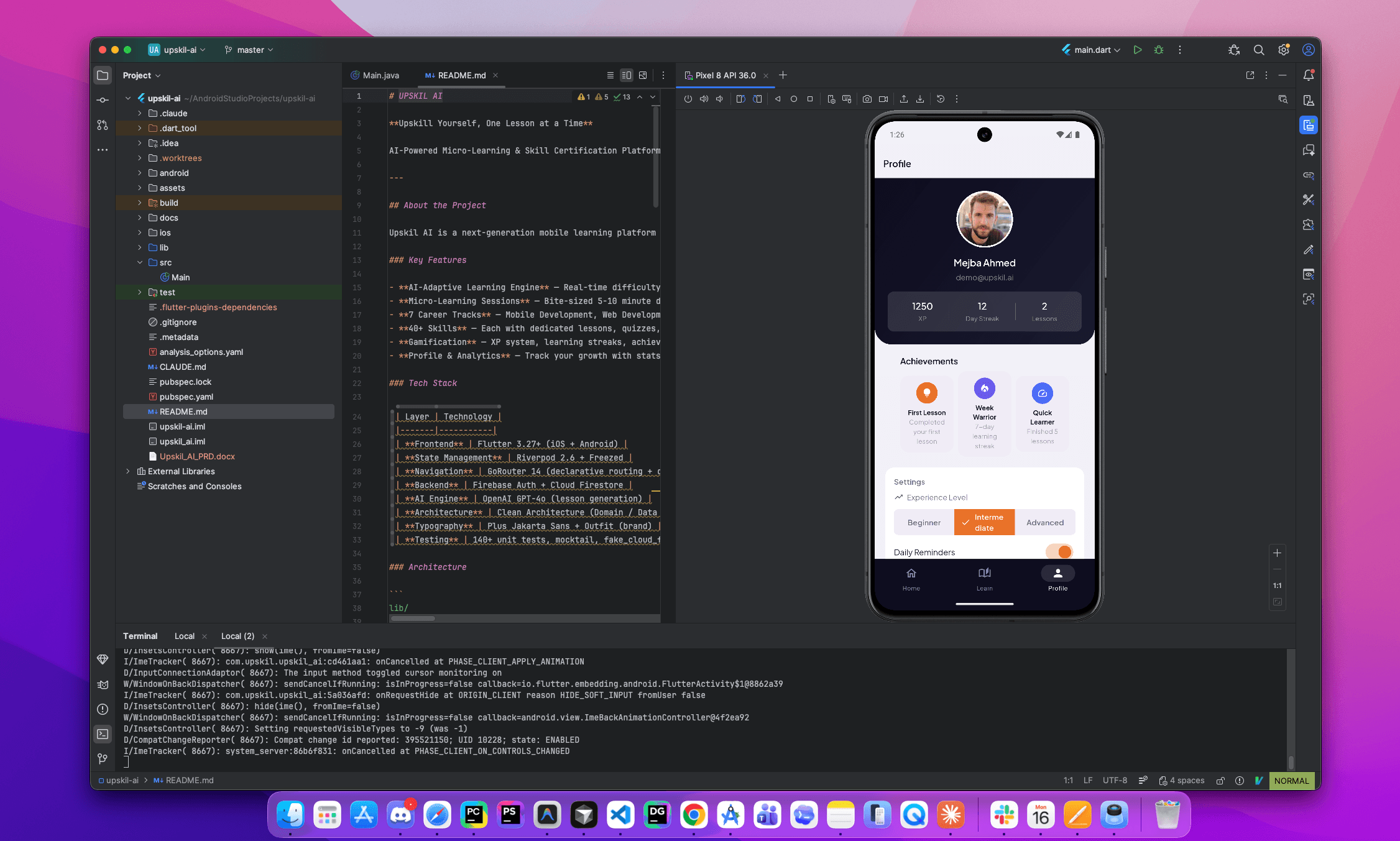
Task: Select the Advanced experience level
Action: pyautogui.click(x=1044, y=522)
